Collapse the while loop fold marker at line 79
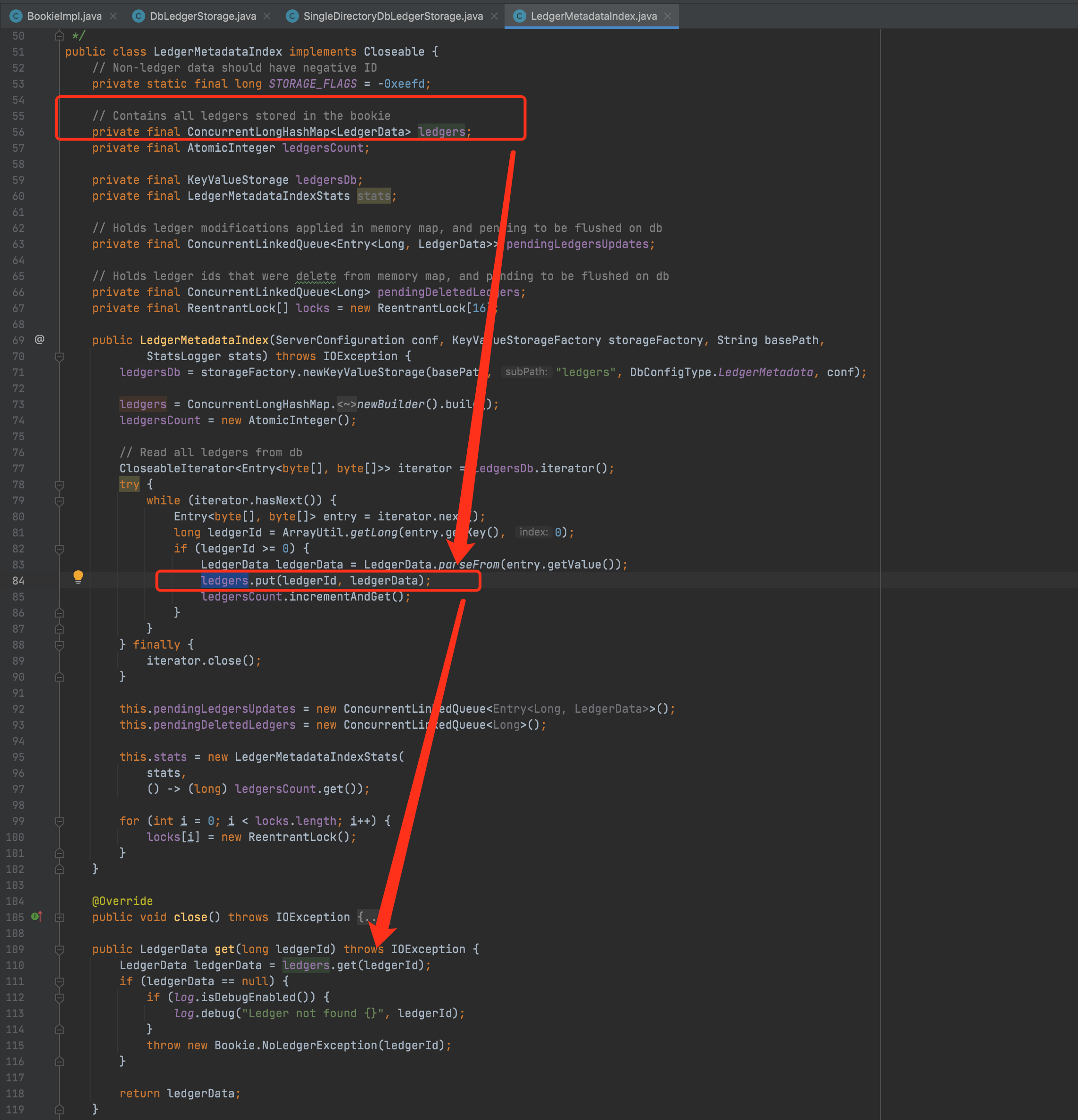The image size is (1078, 1120). click(59, 501)
